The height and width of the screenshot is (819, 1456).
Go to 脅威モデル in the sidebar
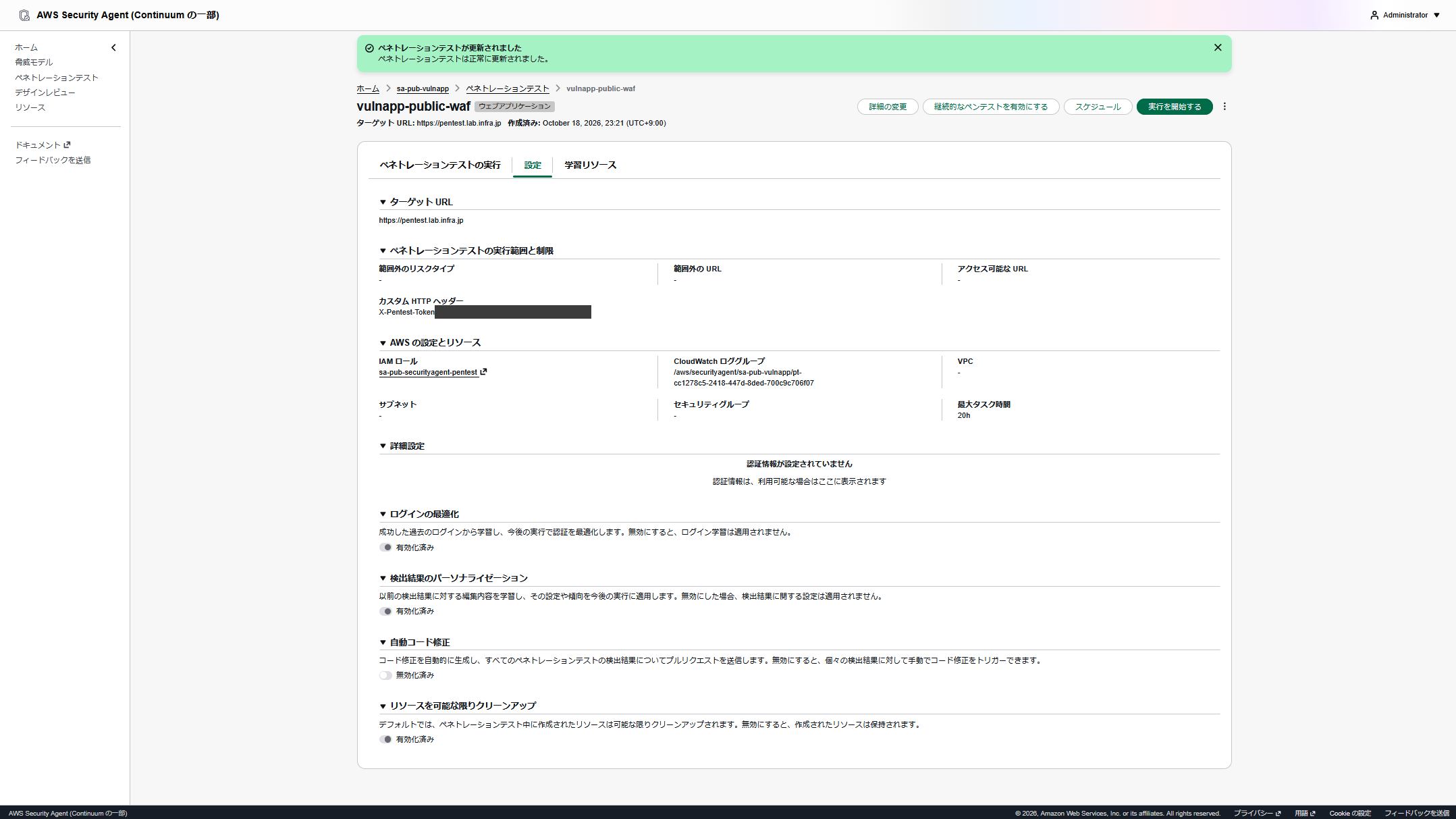click(x=34, y=62)
